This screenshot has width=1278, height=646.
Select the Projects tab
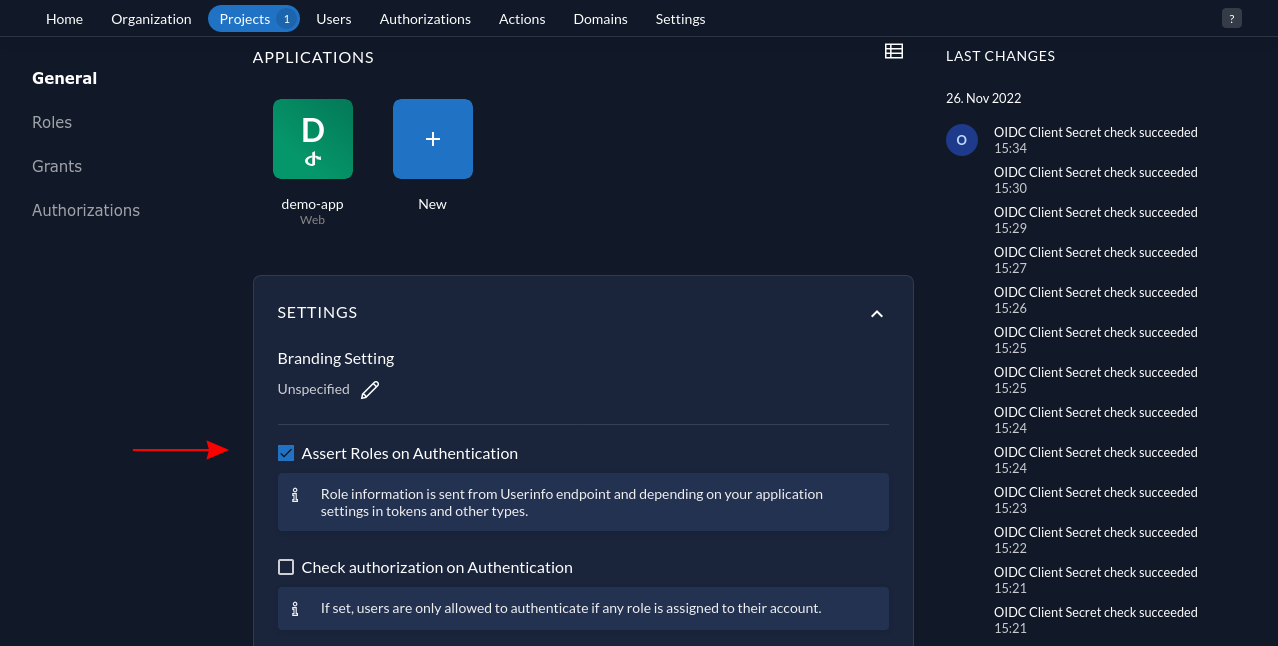[x=254, y=18]
